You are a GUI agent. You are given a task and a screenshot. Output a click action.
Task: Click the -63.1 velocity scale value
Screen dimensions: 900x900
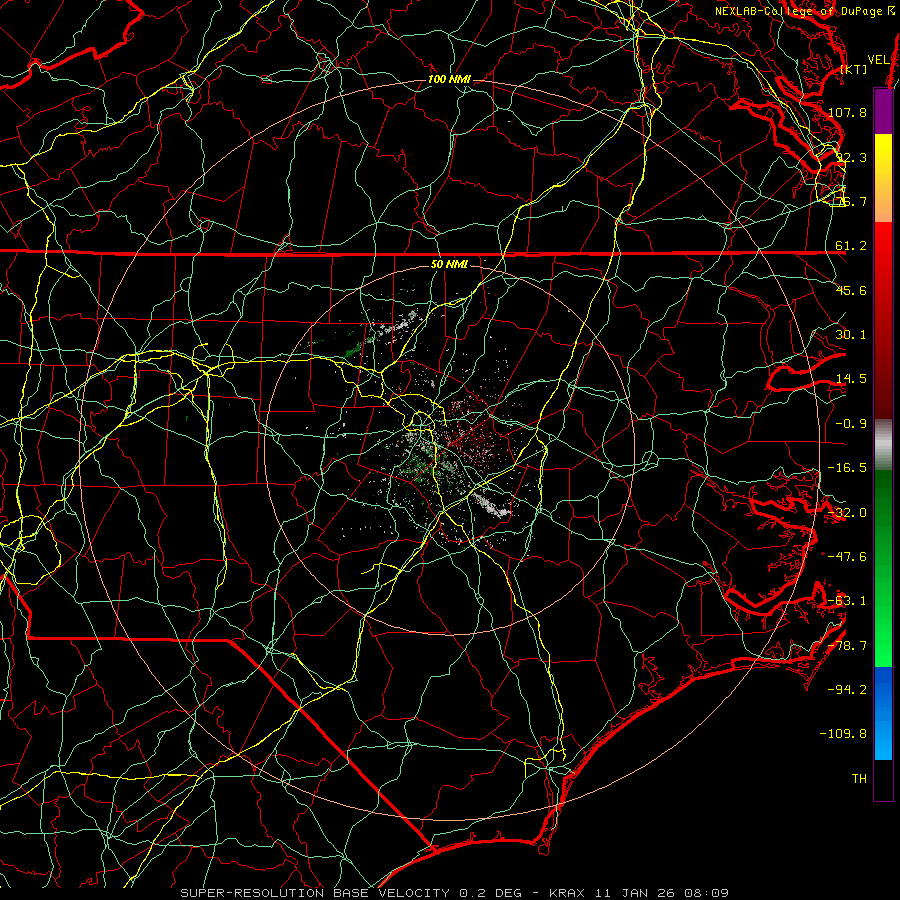click(x=848, y=601)
